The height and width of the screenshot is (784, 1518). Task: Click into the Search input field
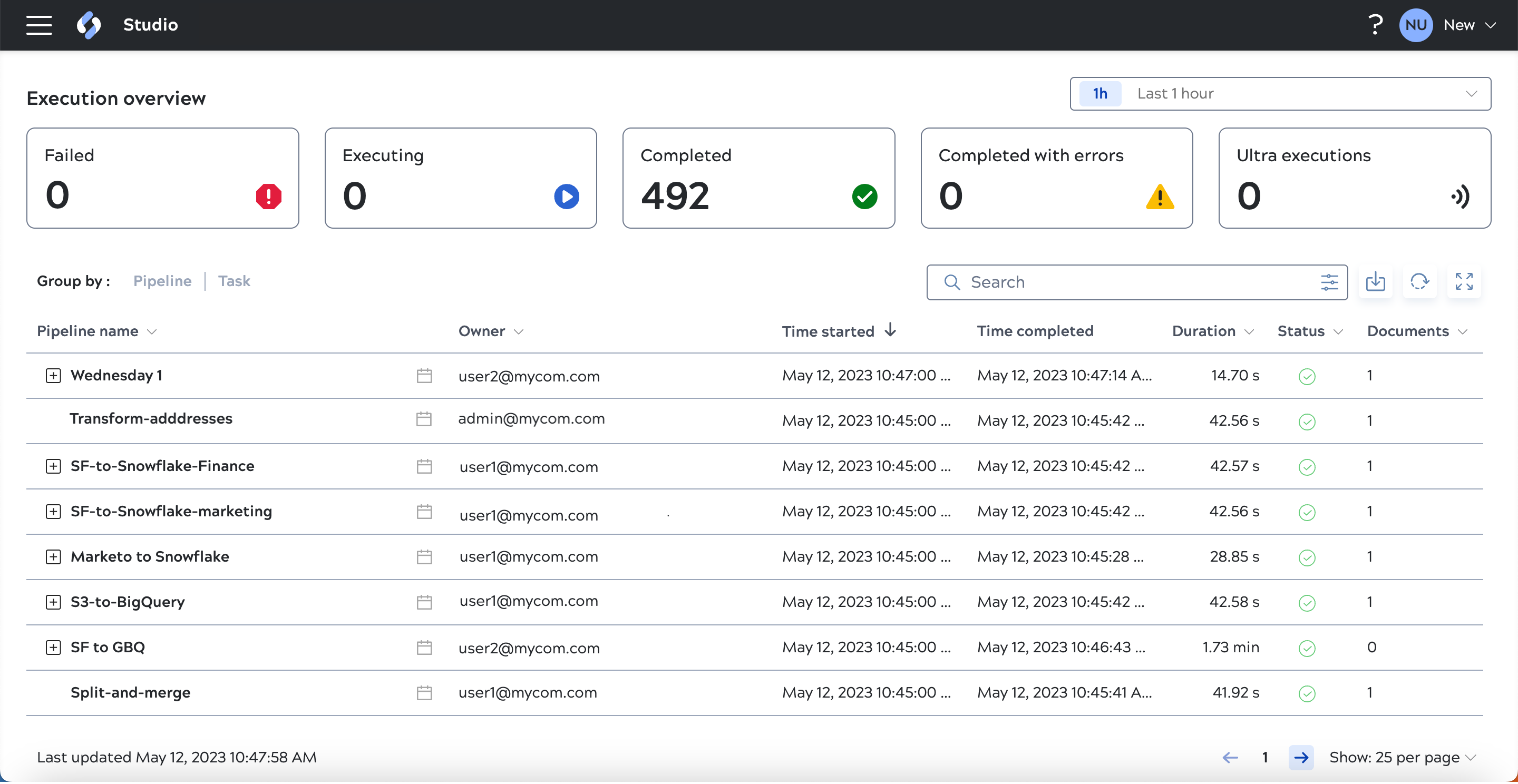point(1132,282)
